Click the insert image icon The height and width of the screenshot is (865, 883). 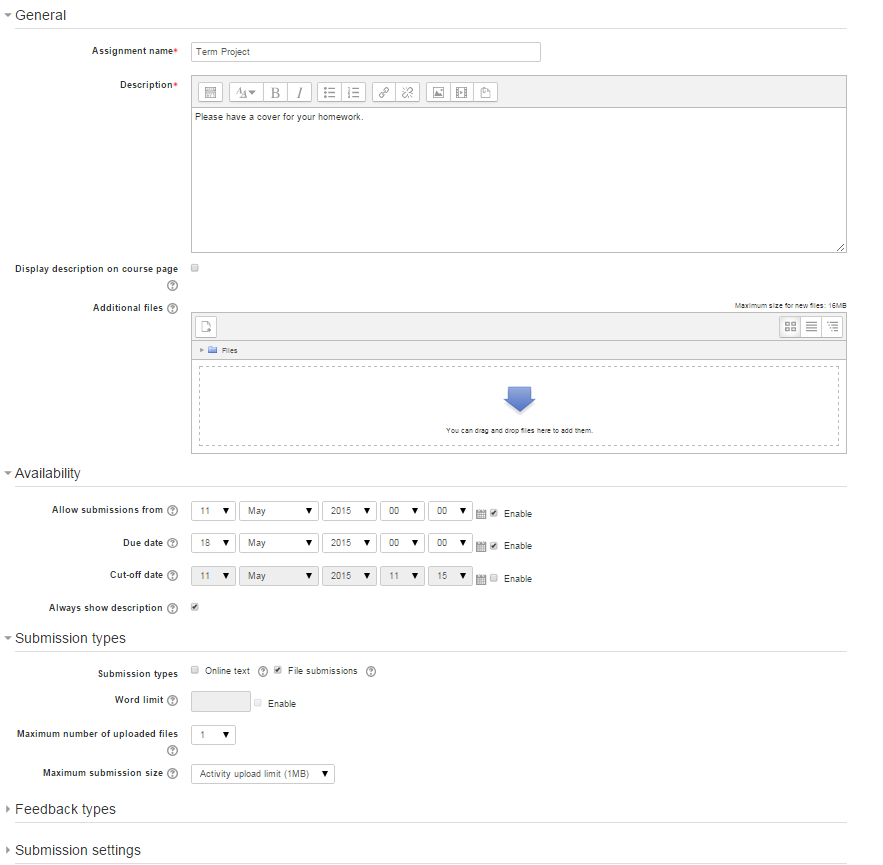point(437,92)
